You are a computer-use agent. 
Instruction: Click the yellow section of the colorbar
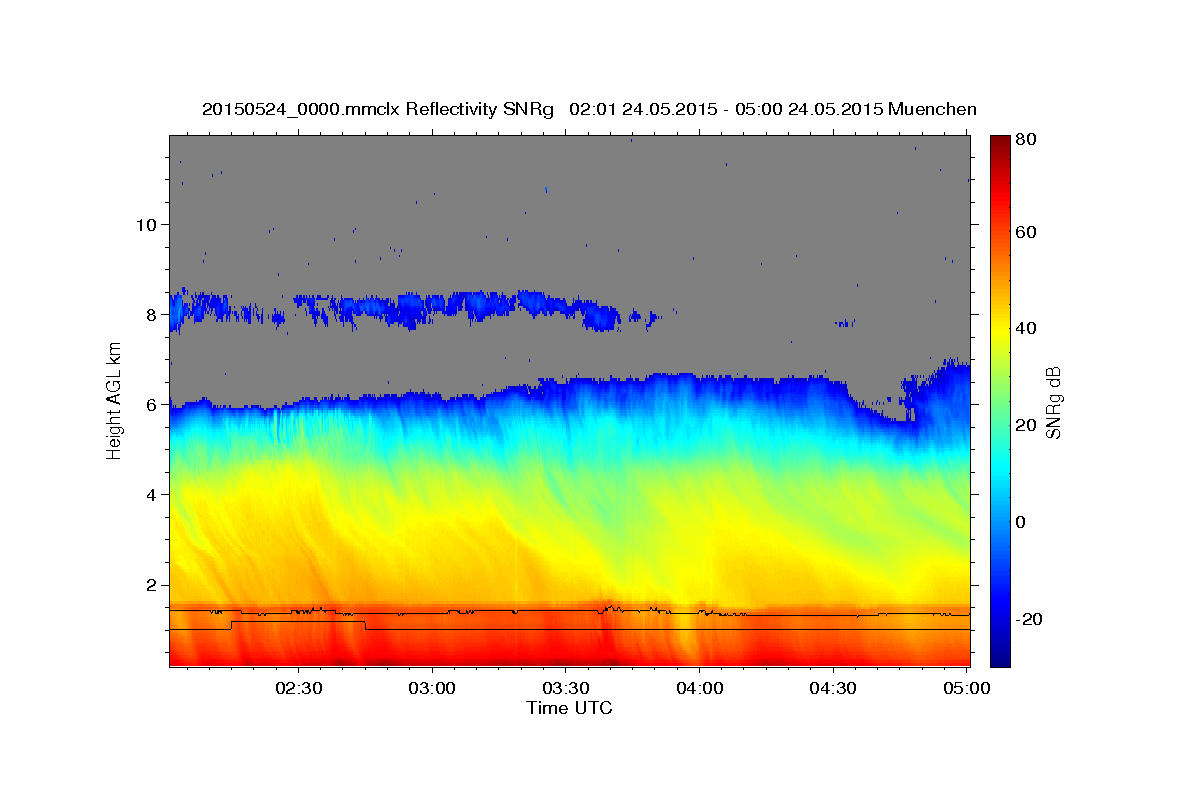tap(999, 330)
